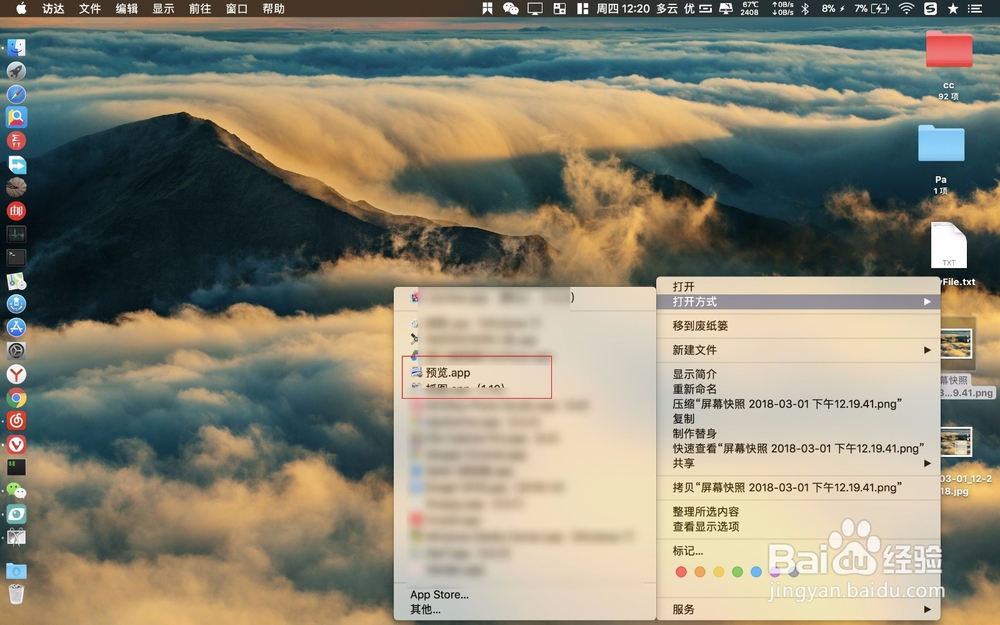The height and width of the screenshot is (625, 1000).
Task: Open Safari from the Dock
Action: tap(16, 94)
